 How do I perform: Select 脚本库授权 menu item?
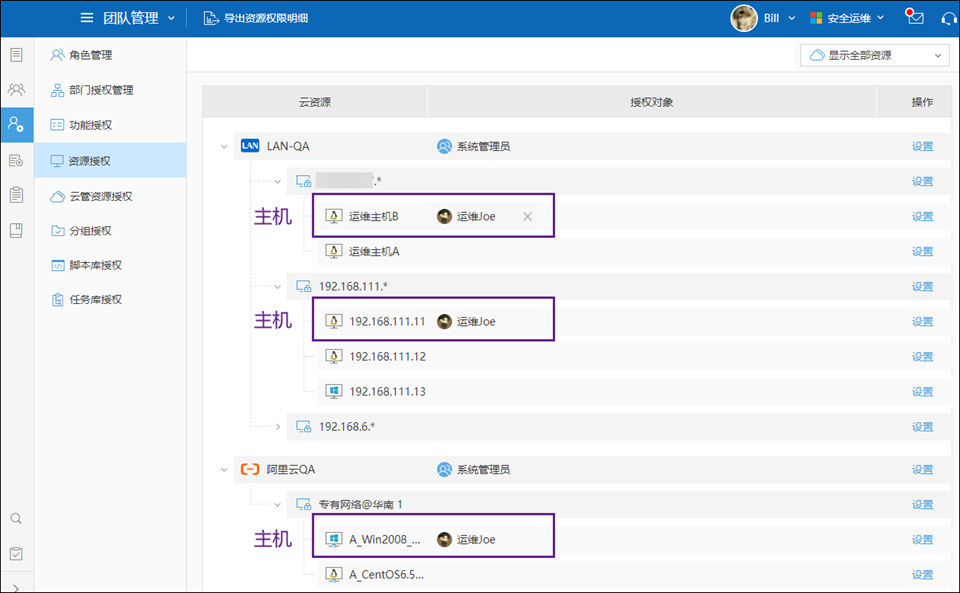pos(95,265)
